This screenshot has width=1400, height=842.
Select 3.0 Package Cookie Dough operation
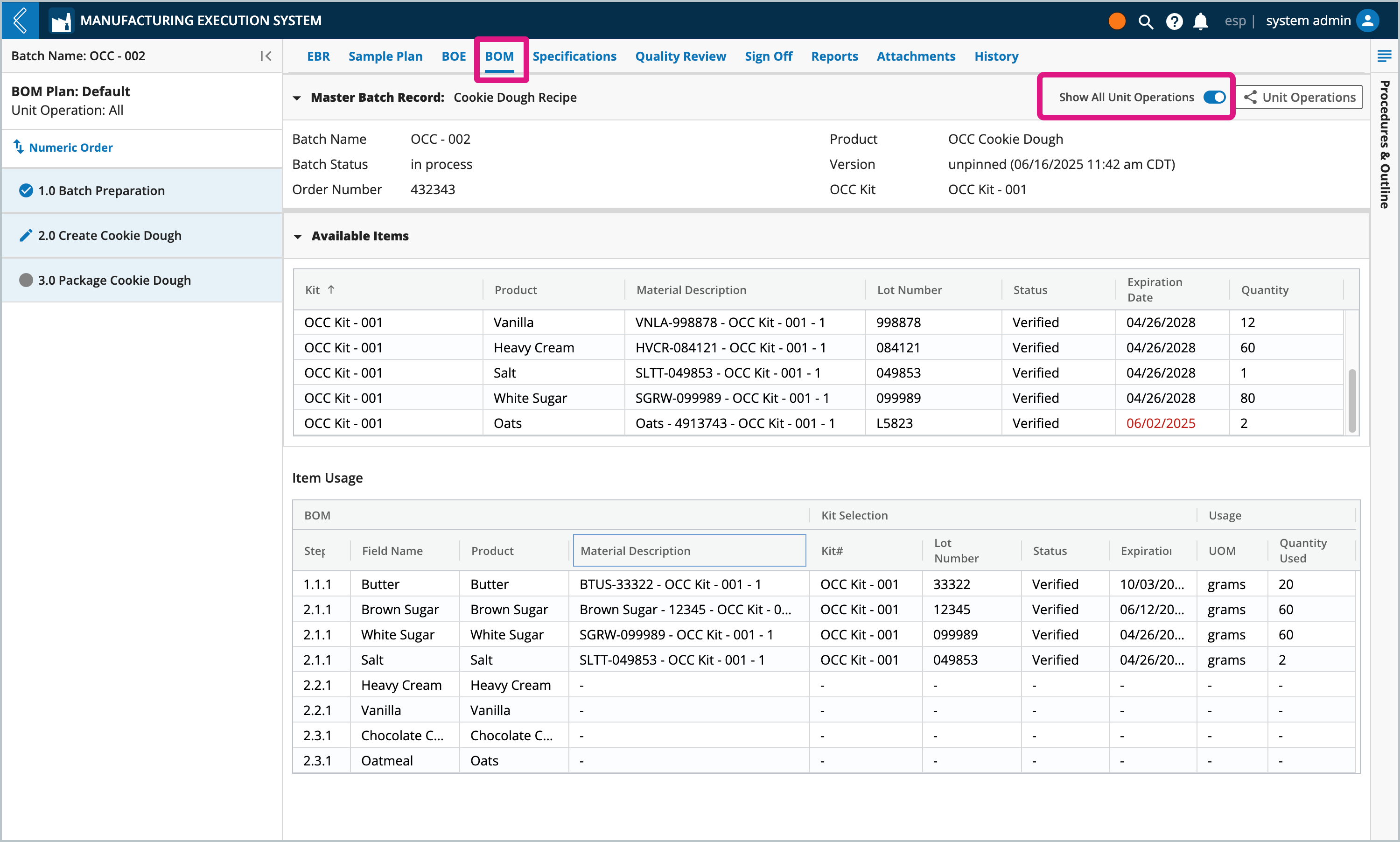142,281
